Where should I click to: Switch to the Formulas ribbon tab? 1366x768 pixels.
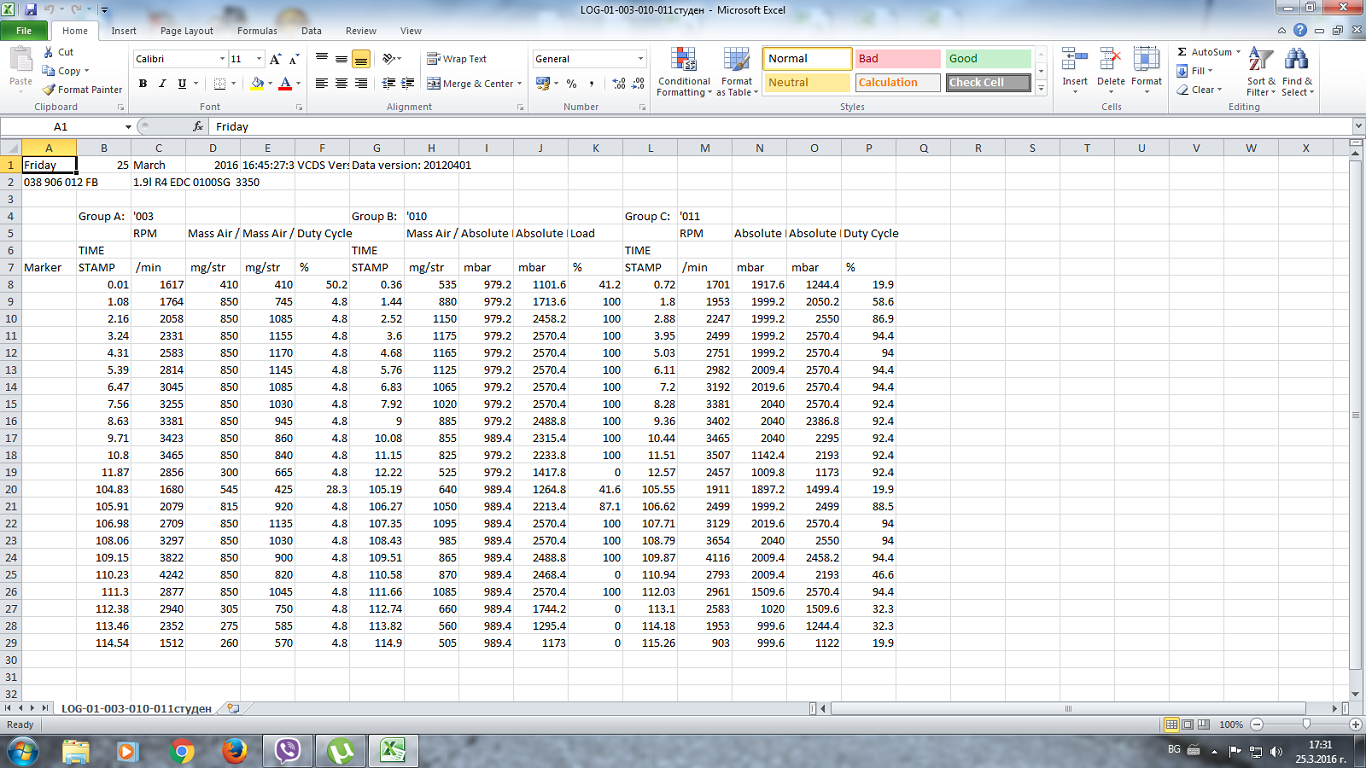(257, 31)
